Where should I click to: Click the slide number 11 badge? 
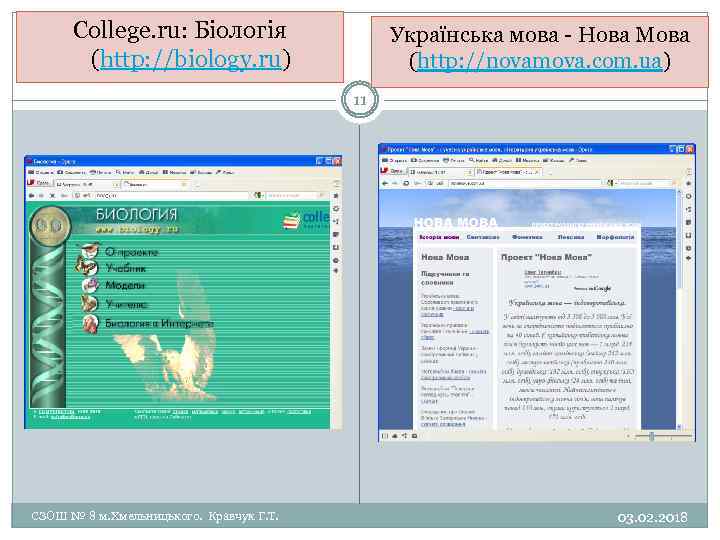tap(360, 100)
